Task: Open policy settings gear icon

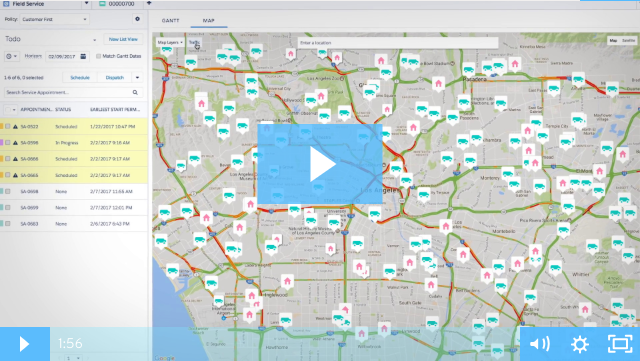Action: click(x=137, y=19)
